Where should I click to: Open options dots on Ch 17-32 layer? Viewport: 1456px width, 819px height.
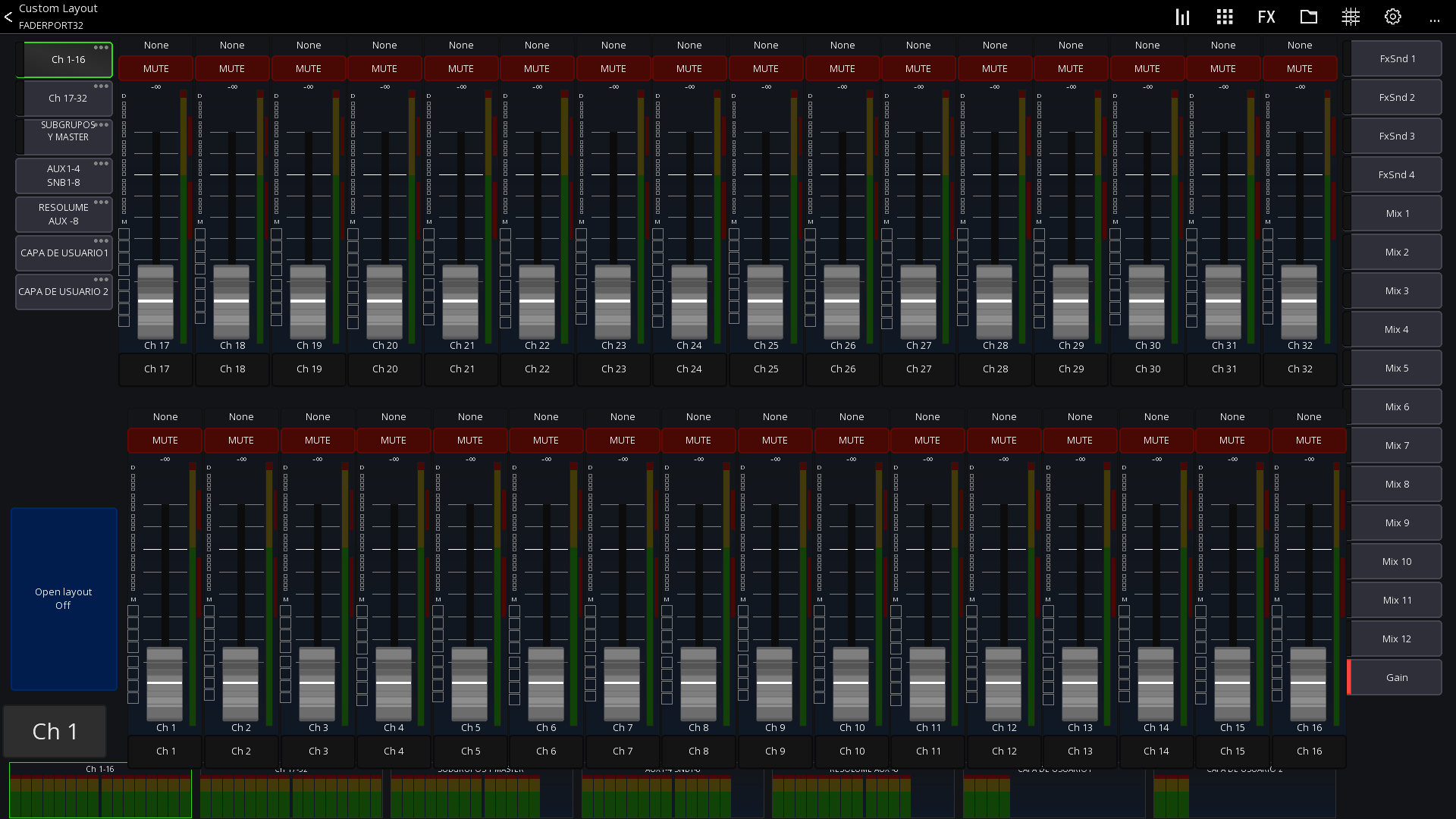[101, 86]
